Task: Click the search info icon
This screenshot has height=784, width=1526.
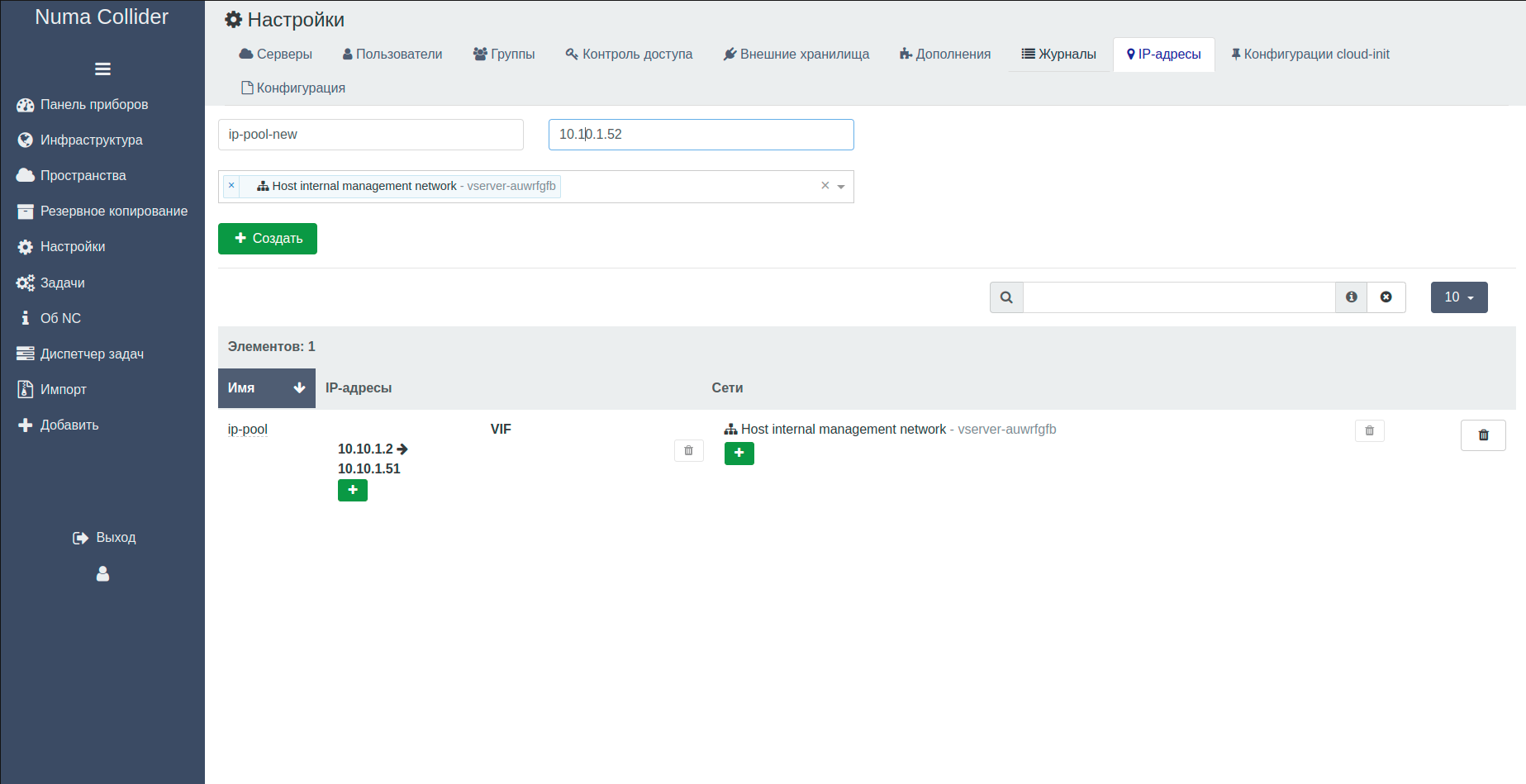Action: click(1352, 297)
